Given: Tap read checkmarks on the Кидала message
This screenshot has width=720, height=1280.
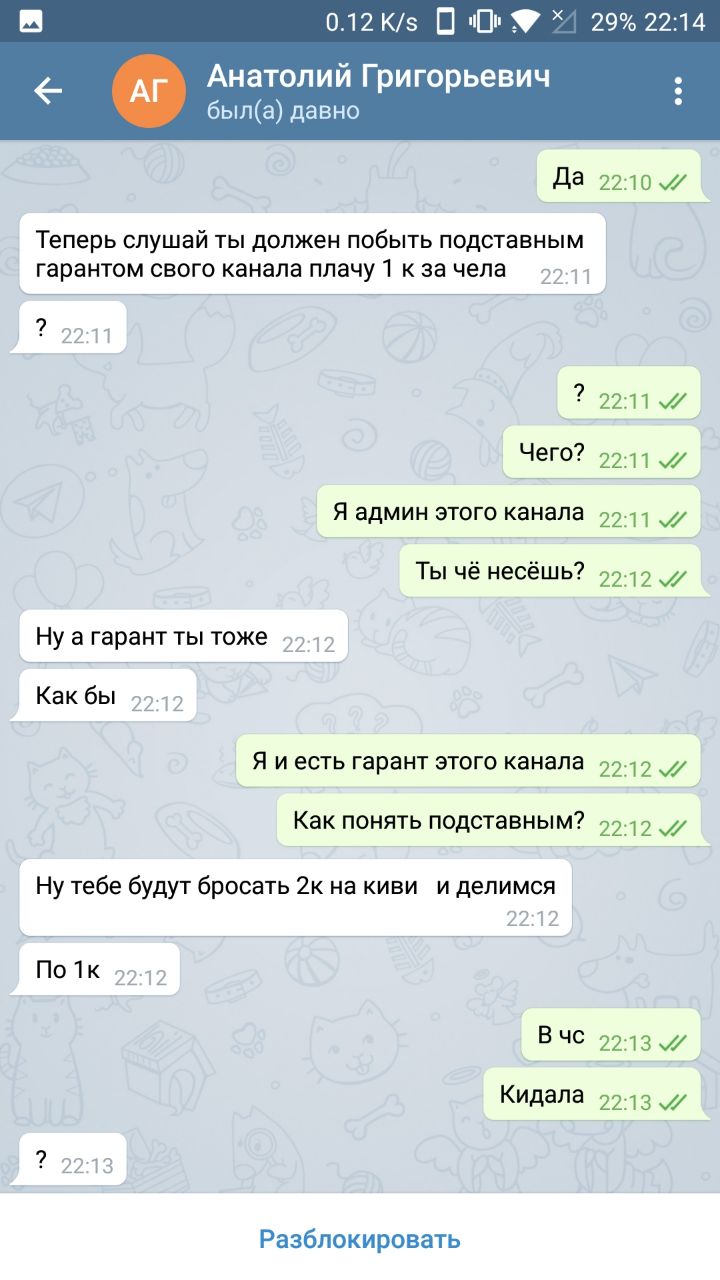Looking at the screenshot, I should (x=673, y=1102).
